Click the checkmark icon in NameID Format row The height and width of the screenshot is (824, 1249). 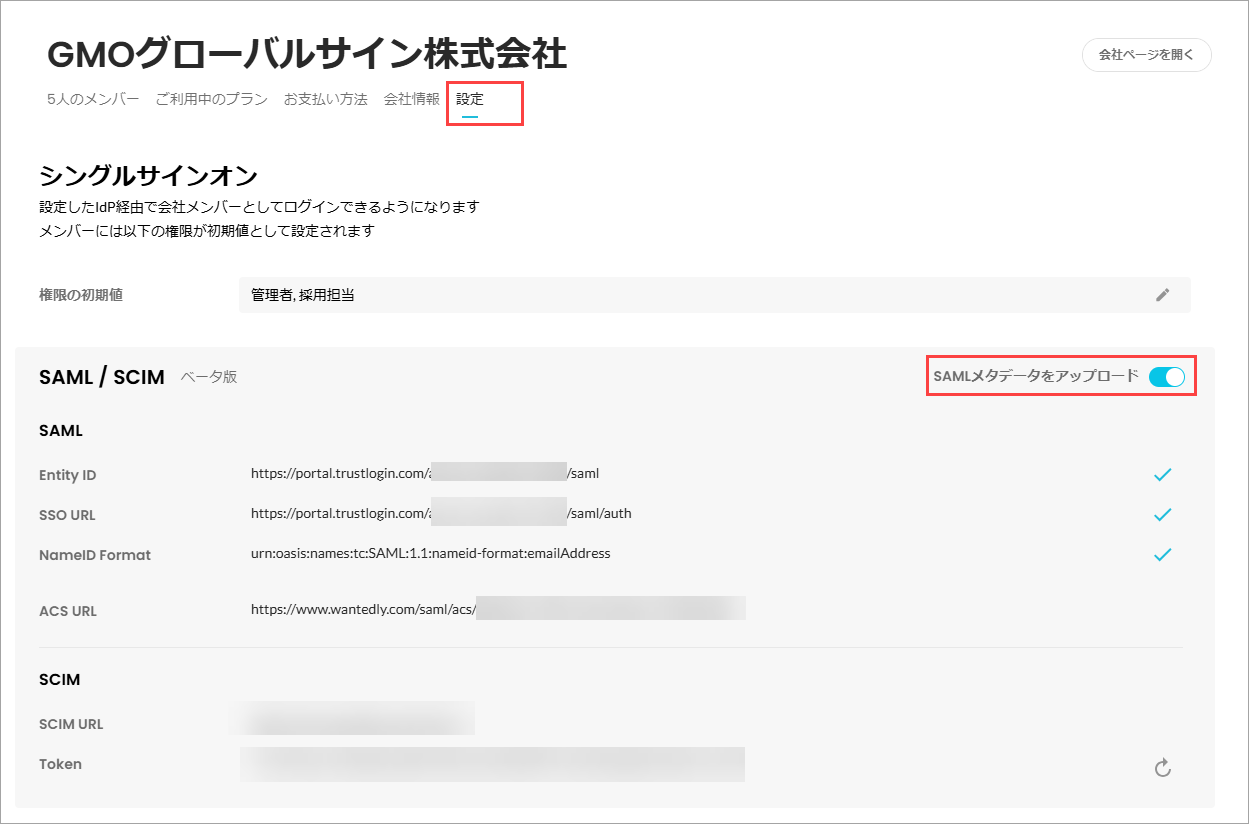[x=1162, y=555]
